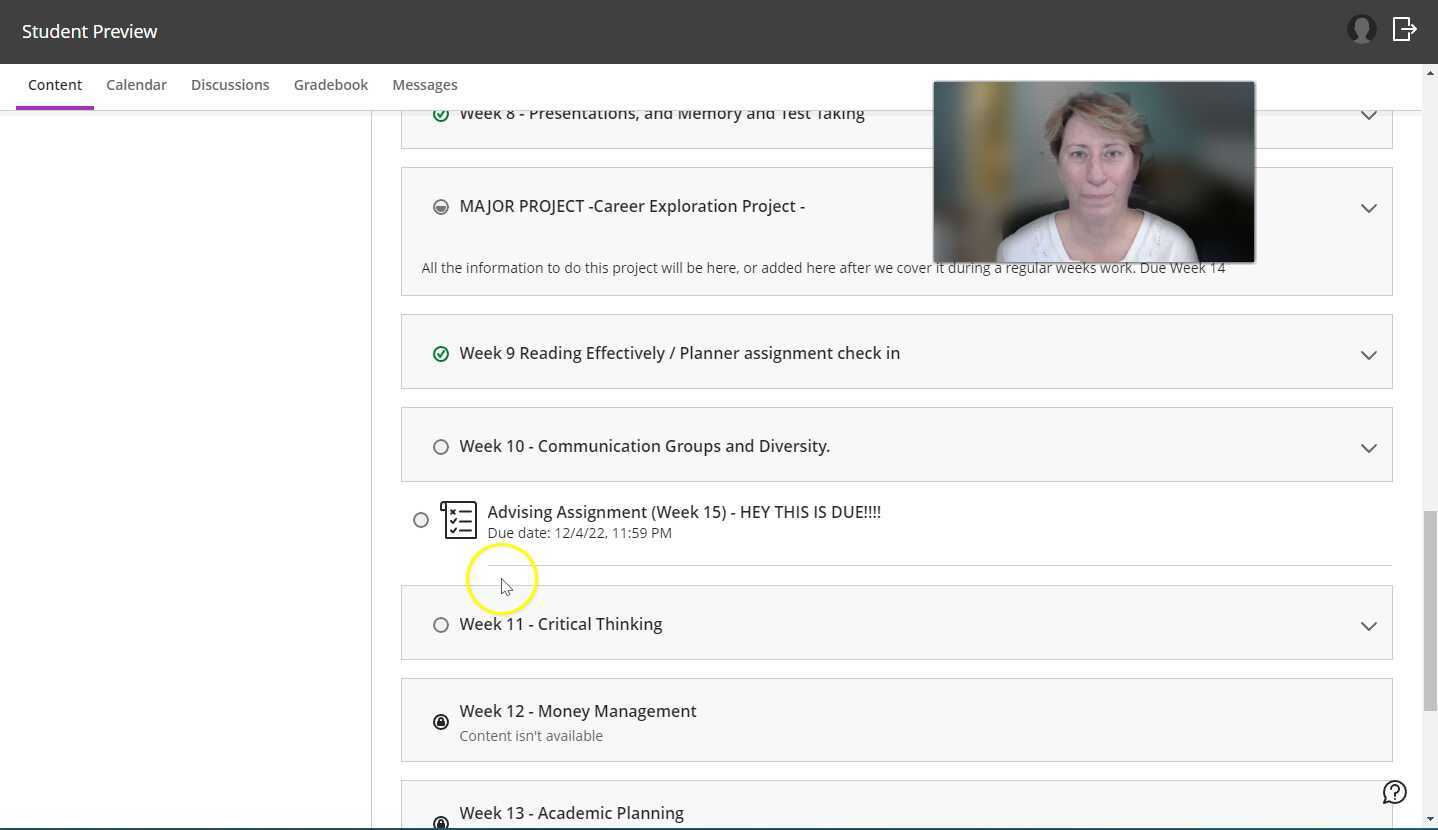Expand Week 11 Critical Thinking chevron
The width and height of the screenshot is (1438, 830).
pyautogui.click(x=1368, y=626)
